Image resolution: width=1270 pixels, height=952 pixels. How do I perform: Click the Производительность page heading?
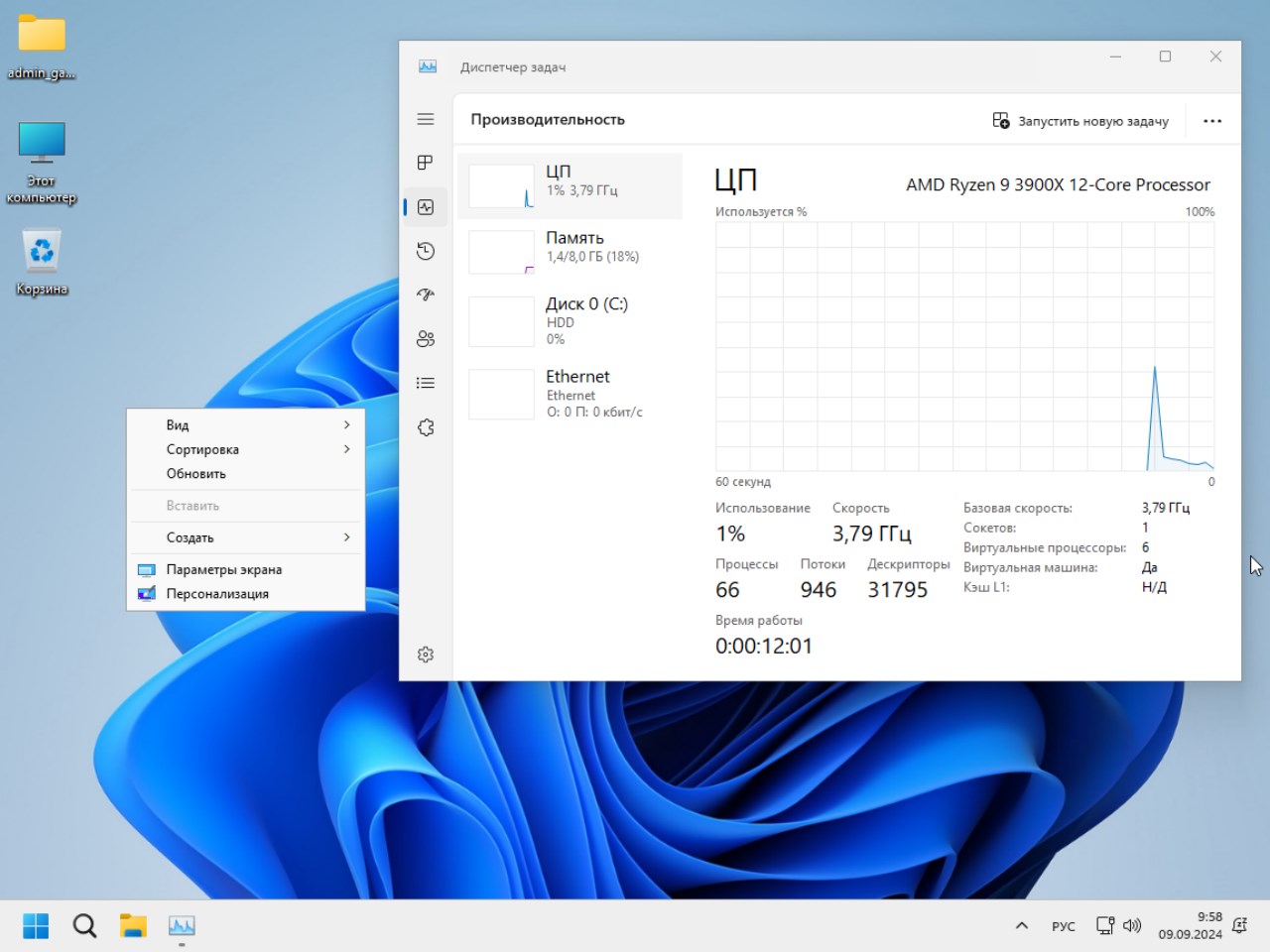(548, 119)
